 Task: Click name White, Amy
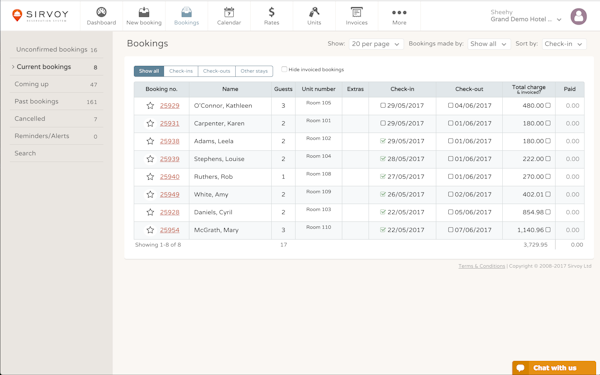coord(211,194)
